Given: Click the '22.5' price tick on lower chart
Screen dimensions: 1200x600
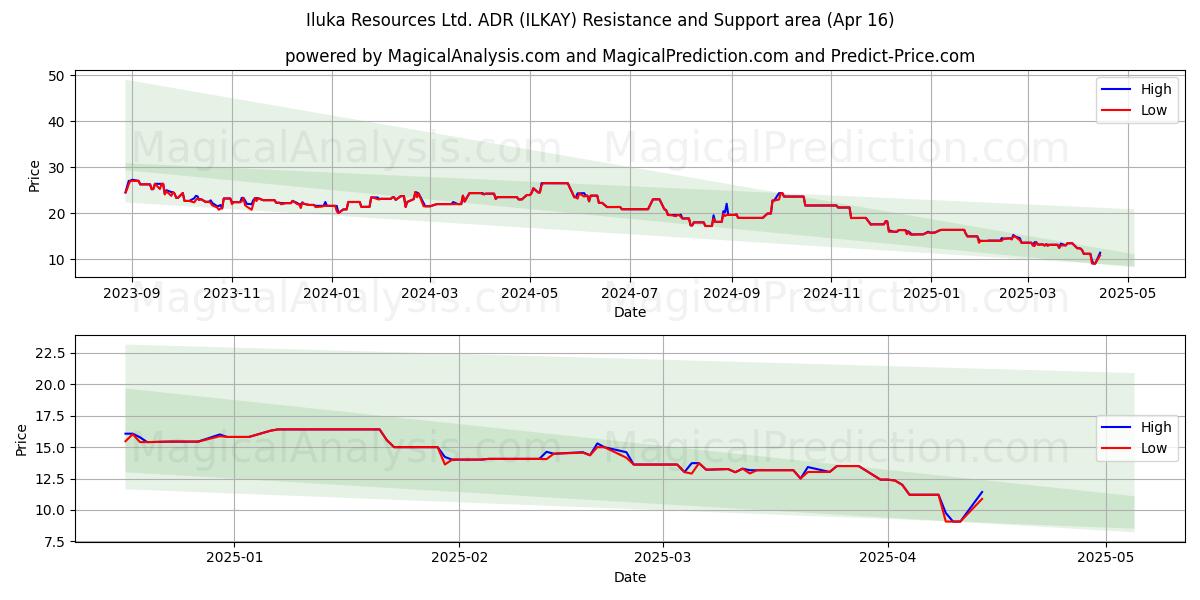Looking at the screenshot, I should (x=51, y=353).
